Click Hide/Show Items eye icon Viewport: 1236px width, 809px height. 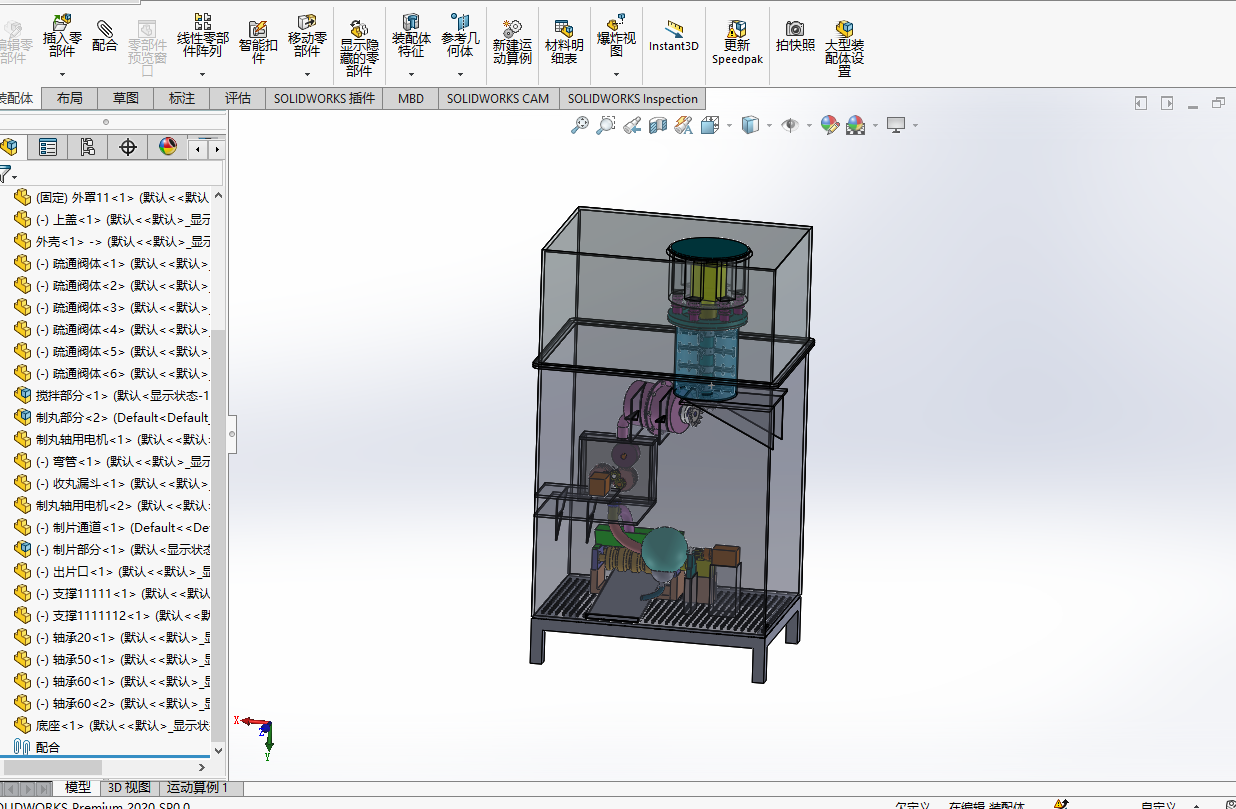[x=790, y=125]
